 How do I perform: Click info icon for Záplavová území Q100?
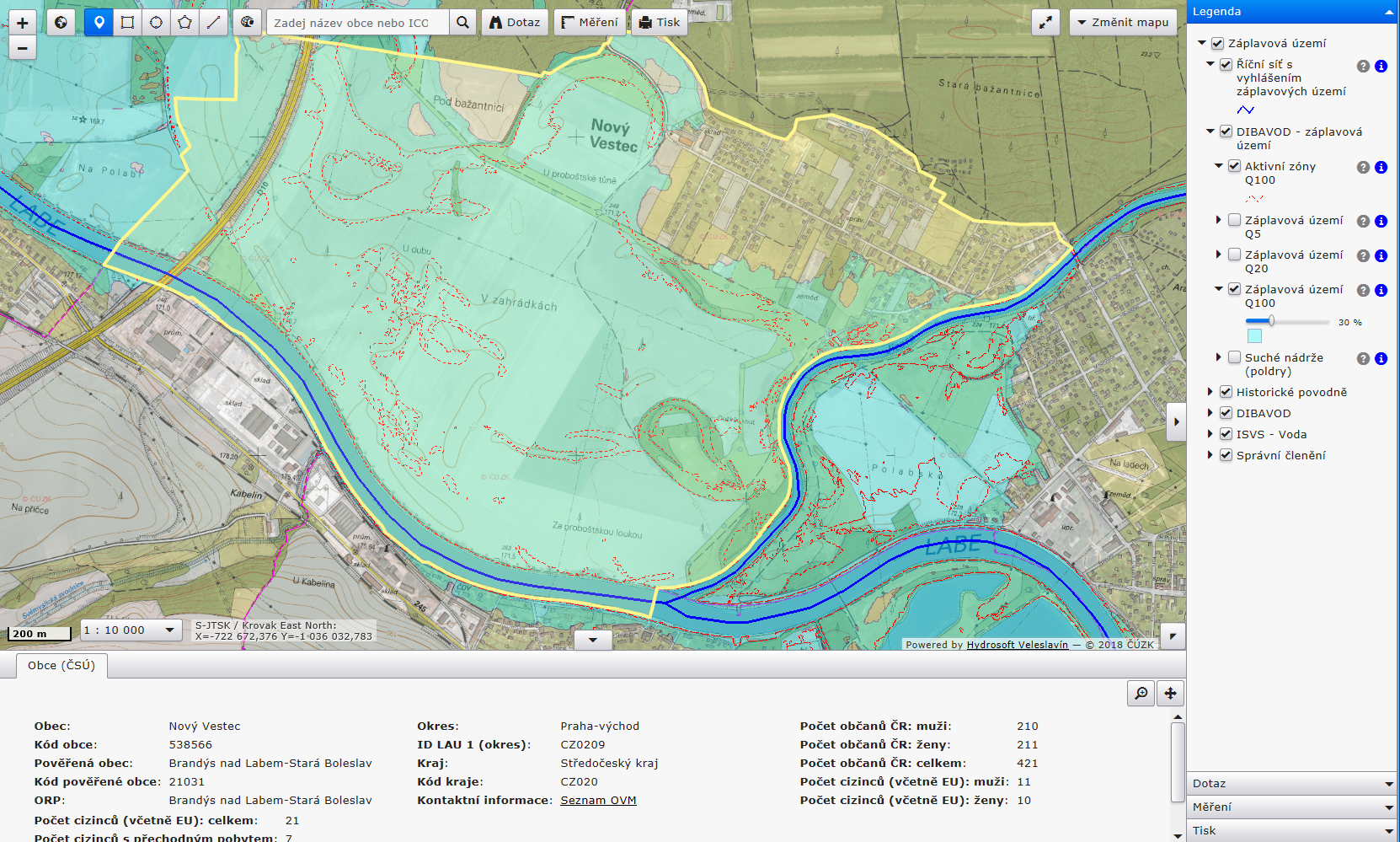pos(1381,290)
